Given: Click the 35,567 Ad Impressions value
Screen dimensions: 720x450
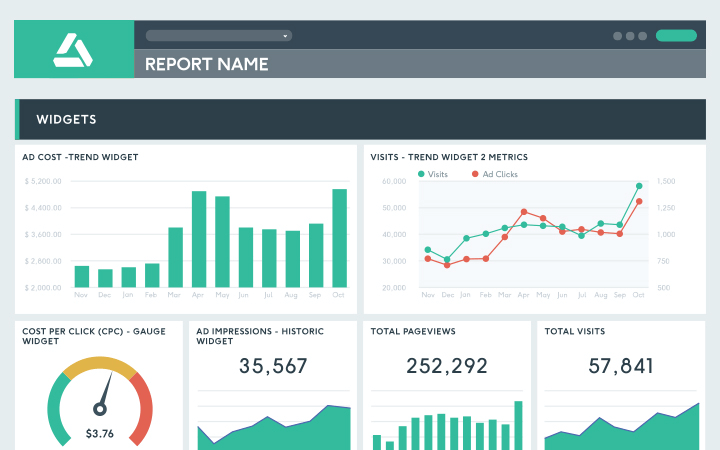Looking at the screenshot, I should pos(273,366).
